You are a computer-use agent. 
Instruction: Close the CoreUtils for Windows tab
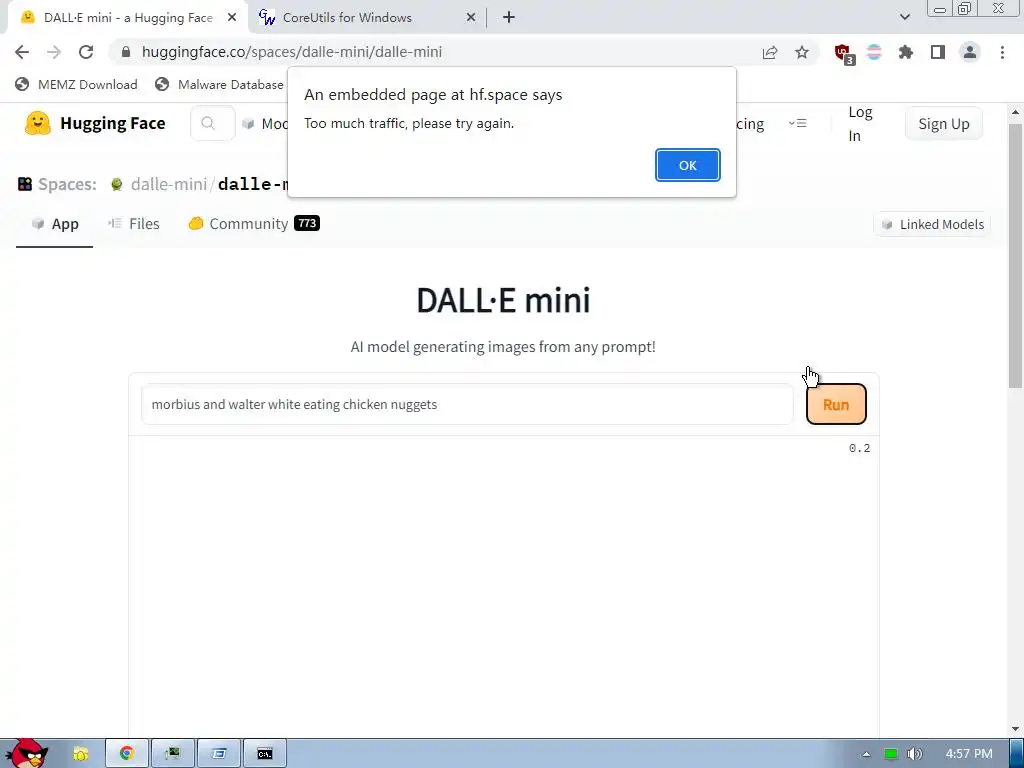pos(471,18)
